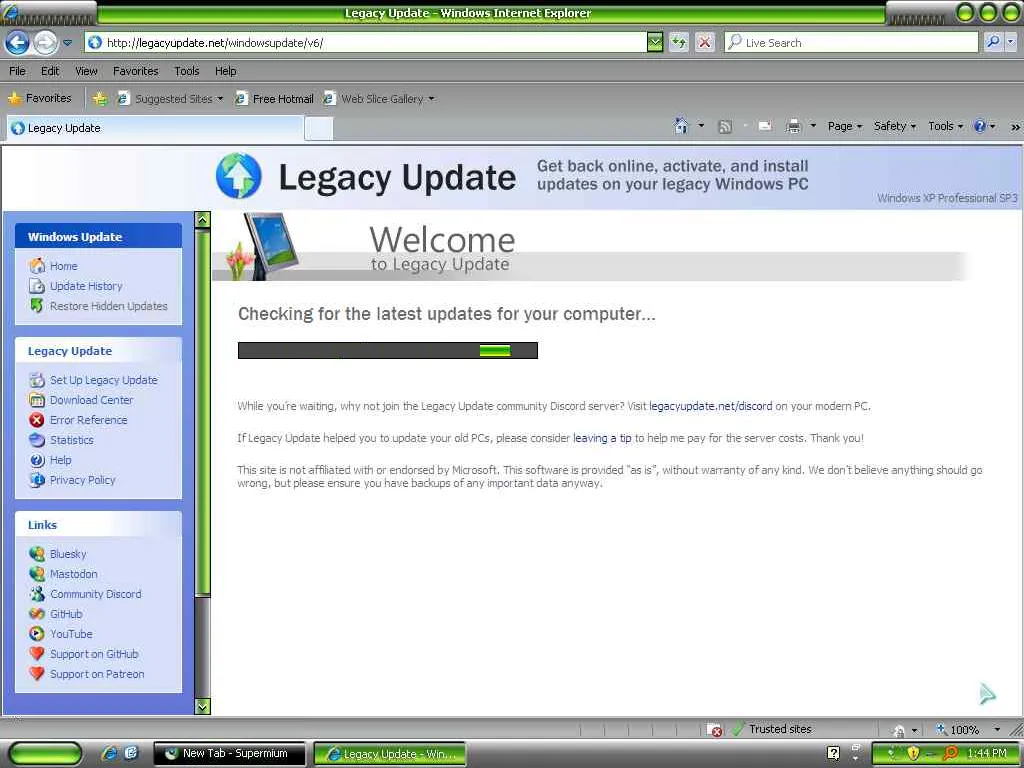Screen dimensions: 1024x768
Task: Click the sidebar scroll down arrow
Action: (x=202, y=707)
